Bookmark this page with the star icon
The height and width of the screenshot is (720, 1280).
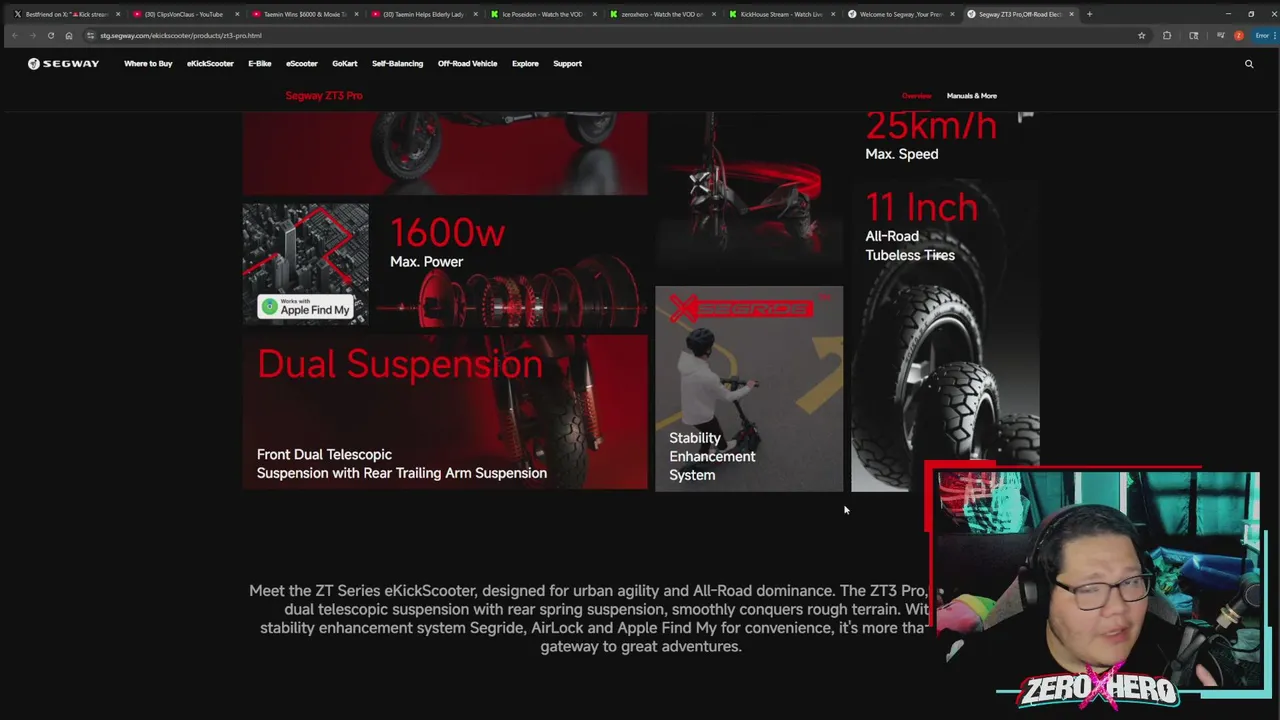[1142, 35]
